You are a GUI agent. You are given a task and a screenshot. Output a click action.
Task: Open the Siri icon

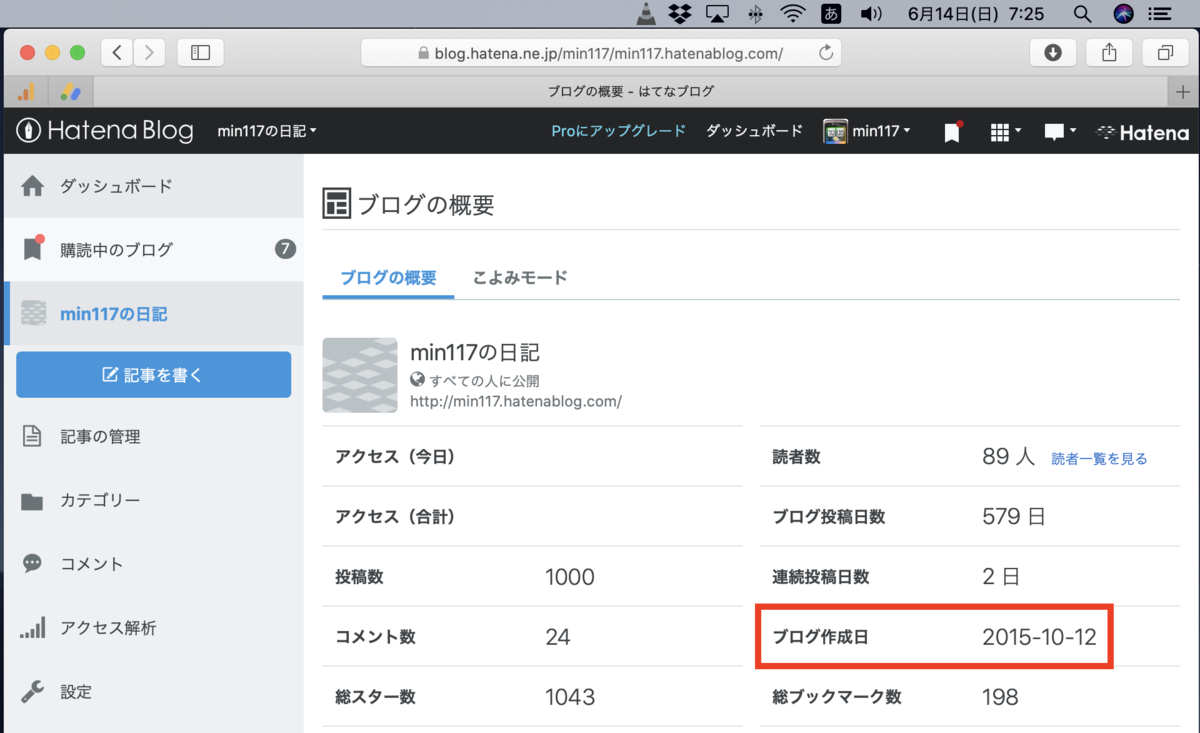click(x=1123, y=14)
